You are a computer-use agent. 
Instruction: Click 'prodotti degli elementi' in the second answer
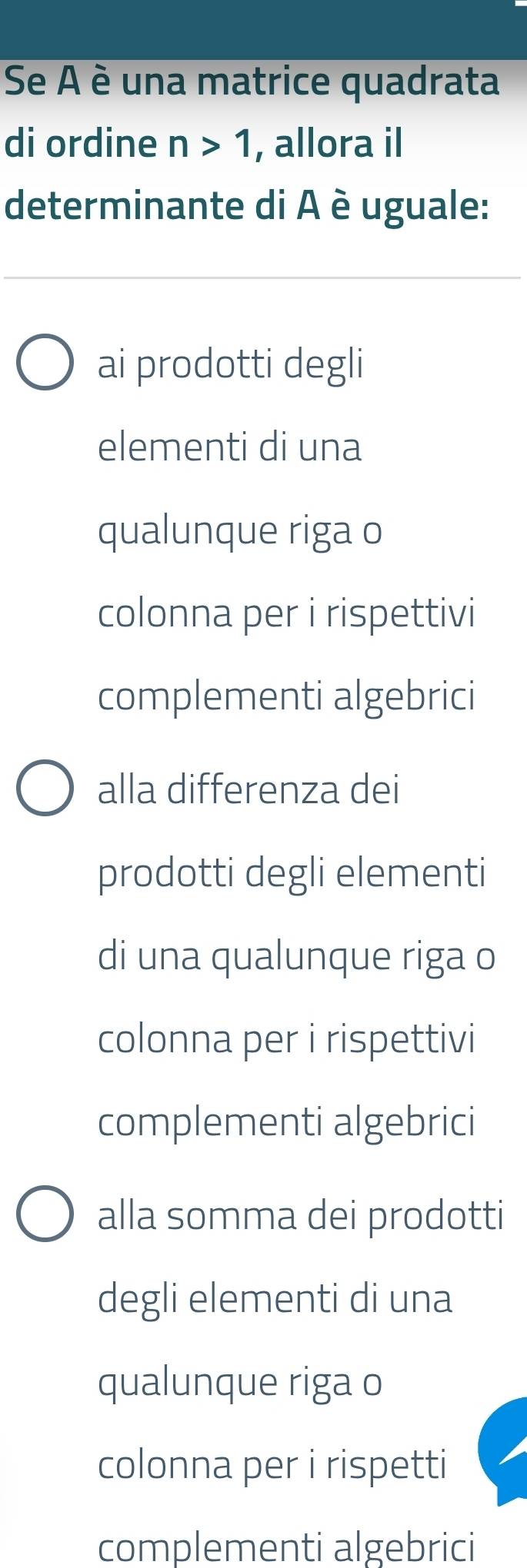coord(292,873)
